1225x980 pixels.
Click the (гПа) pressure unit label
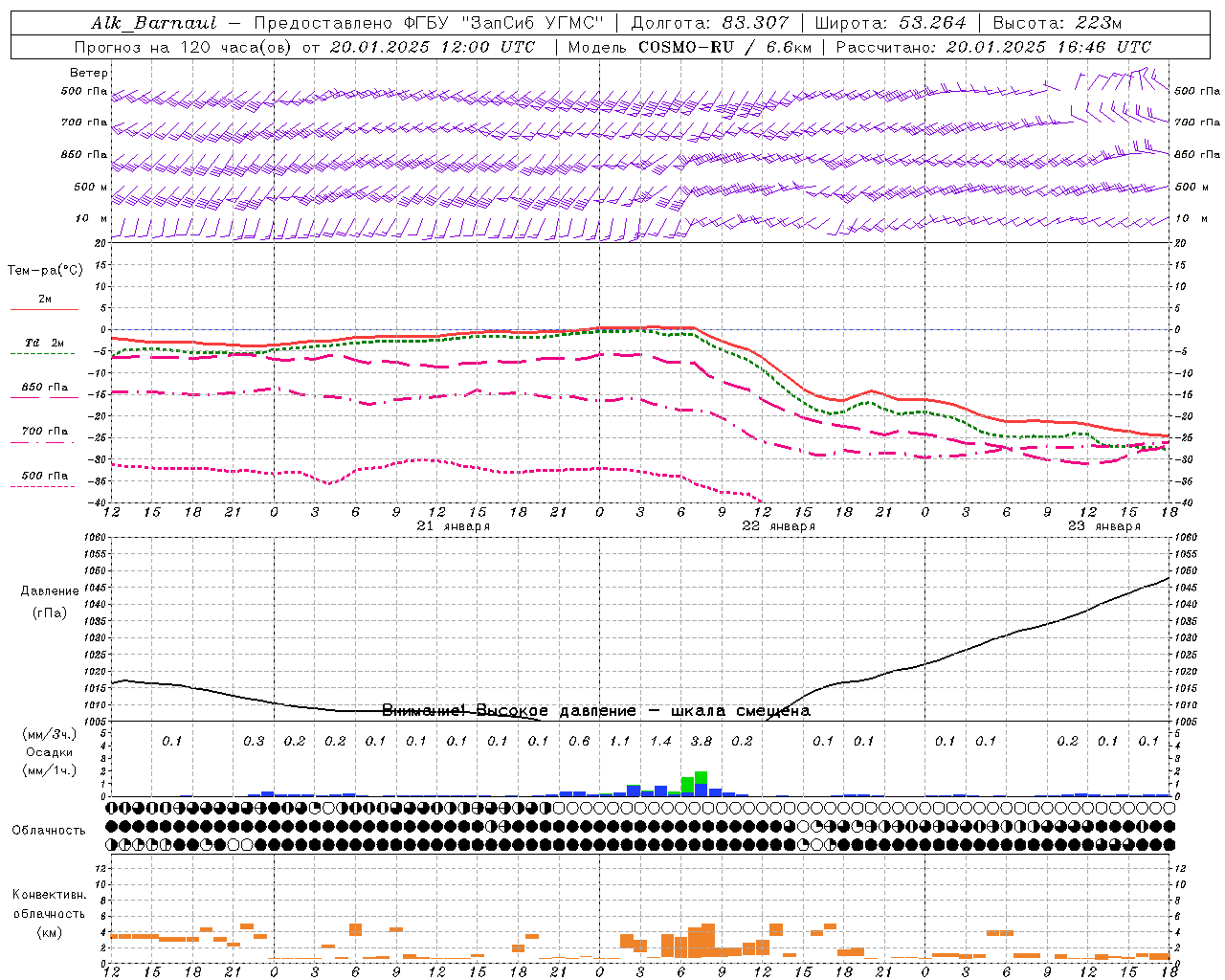(50, 612)
